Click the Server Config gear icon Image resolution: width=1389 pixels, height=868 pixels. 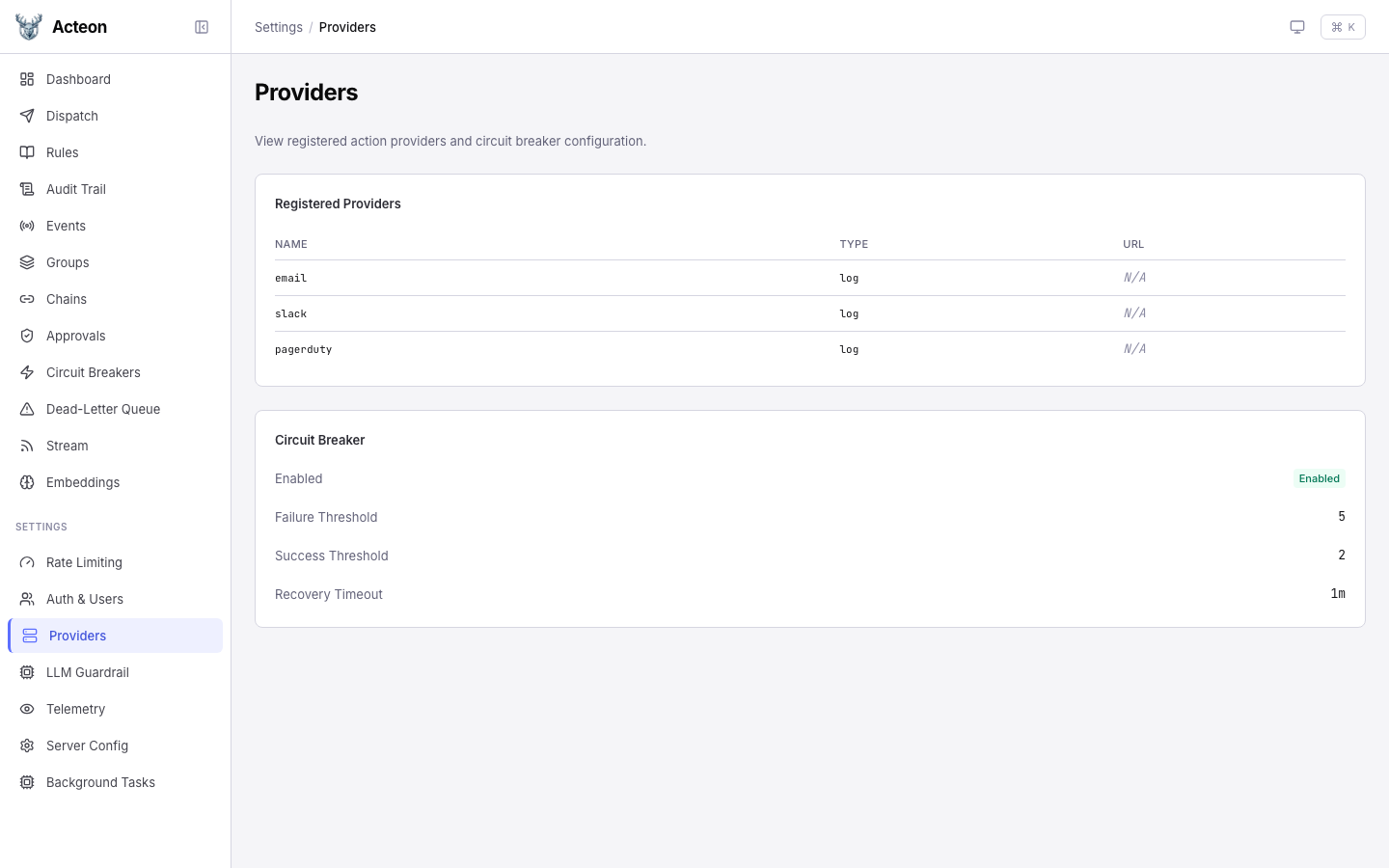27,746
